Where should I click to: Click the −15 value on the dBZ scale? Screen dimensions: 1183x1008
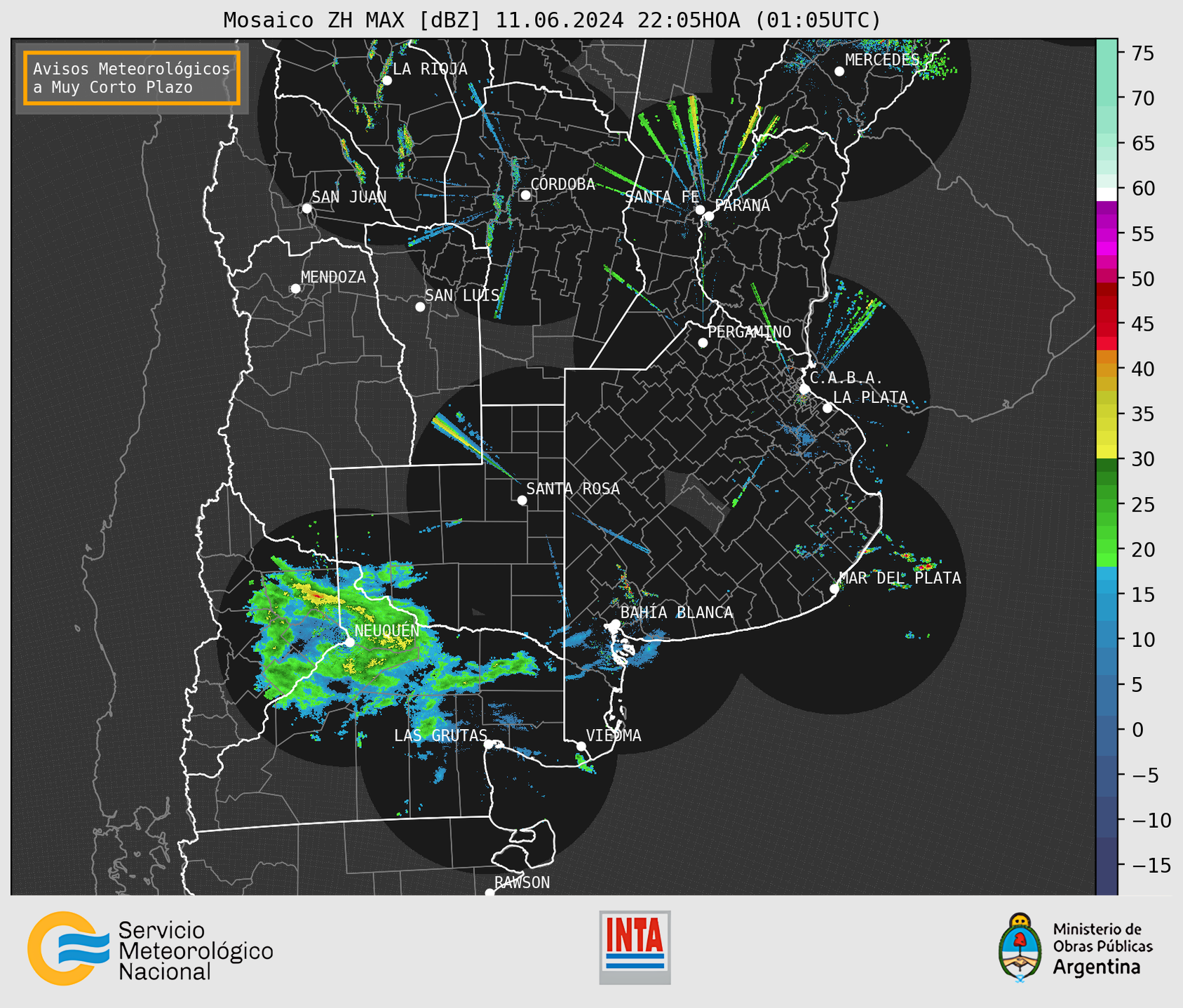[x=1151, y=865]
